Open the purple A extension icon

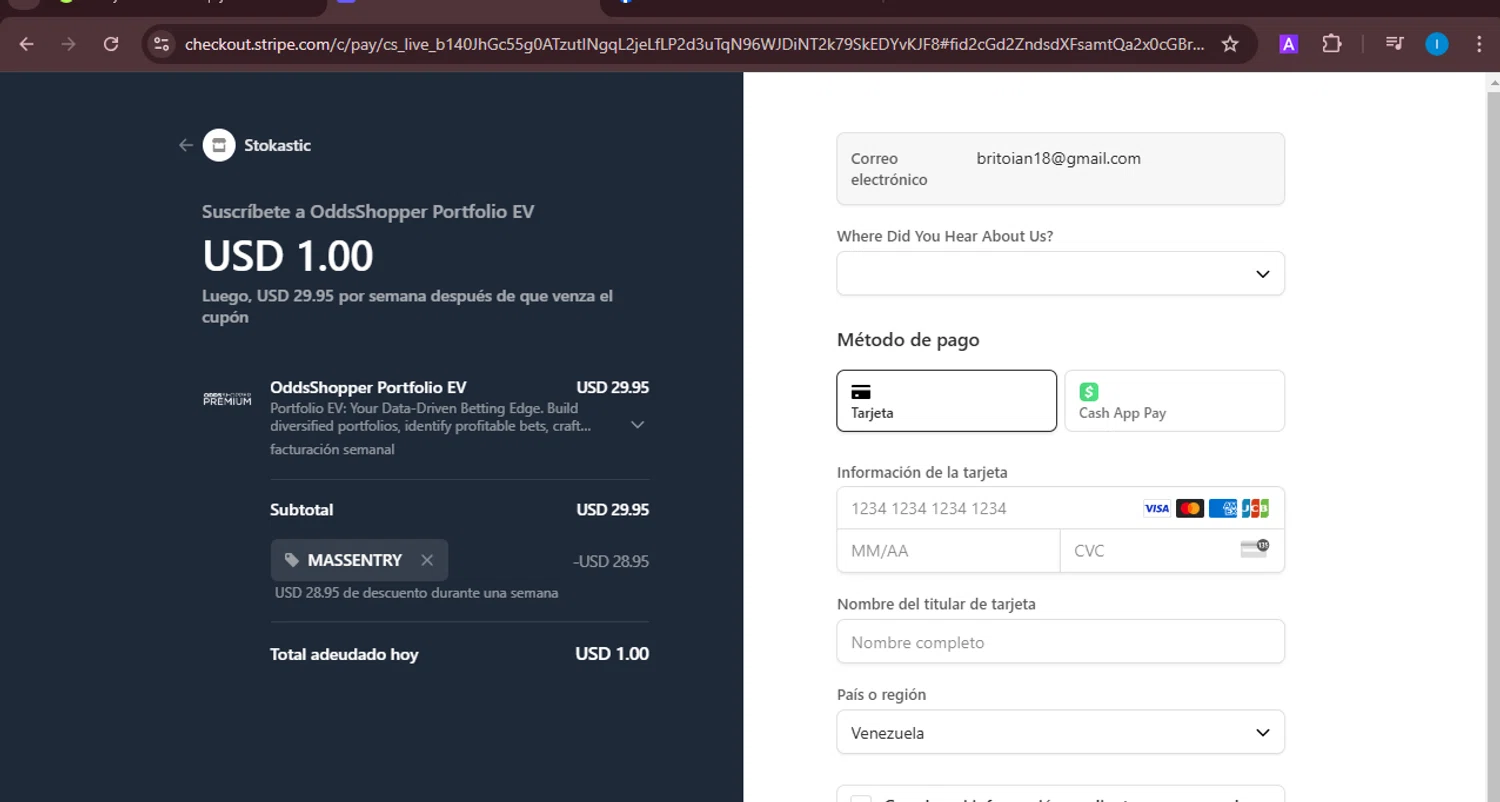(x=1289, y=44)
